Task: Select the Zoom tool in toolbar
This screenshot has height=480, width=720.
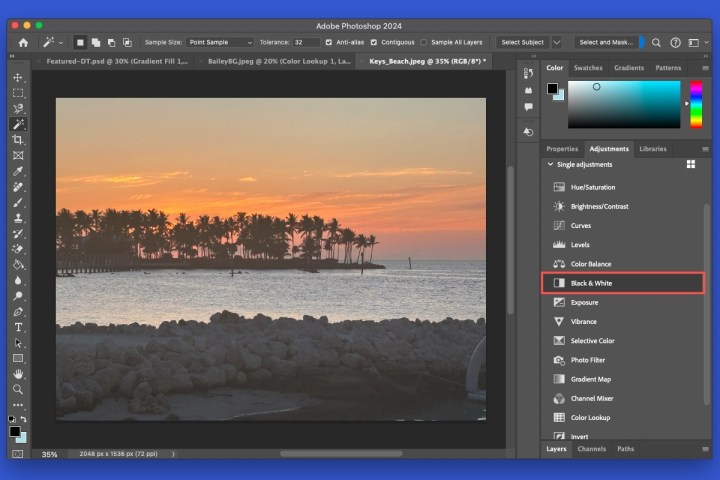Action: (x=18, y=389)
